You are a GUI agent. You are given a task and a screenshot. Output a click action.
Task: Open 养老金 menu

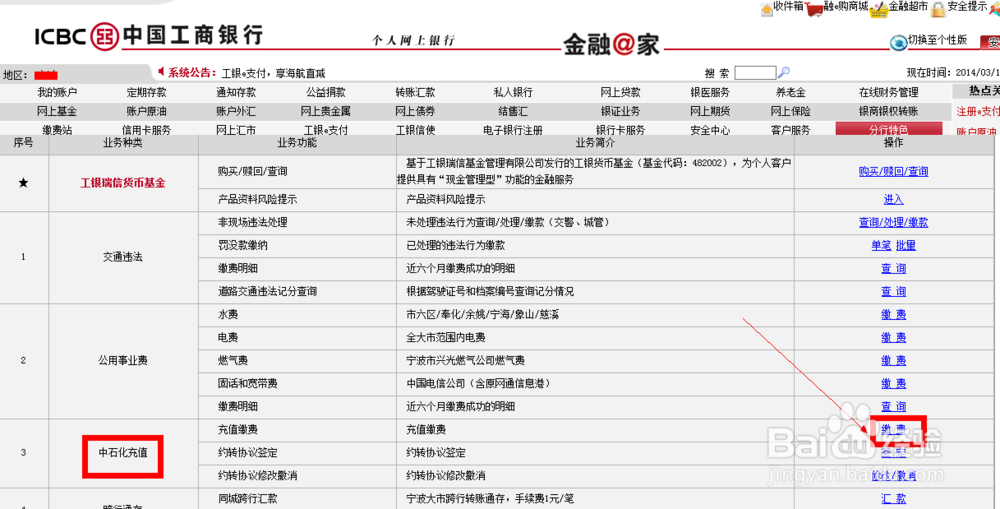click(791, 92)
